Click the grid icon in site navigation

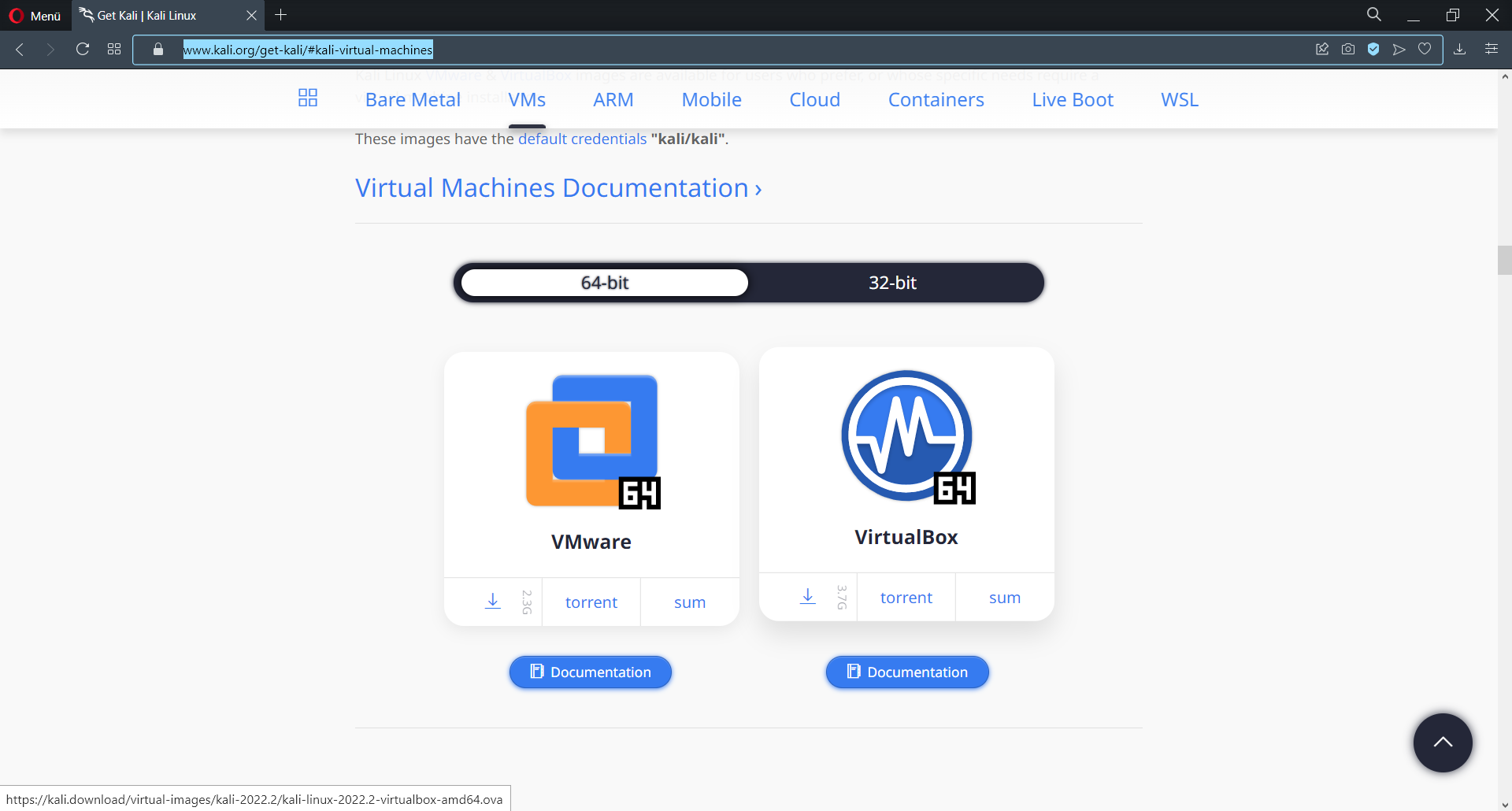pos(308,98)
